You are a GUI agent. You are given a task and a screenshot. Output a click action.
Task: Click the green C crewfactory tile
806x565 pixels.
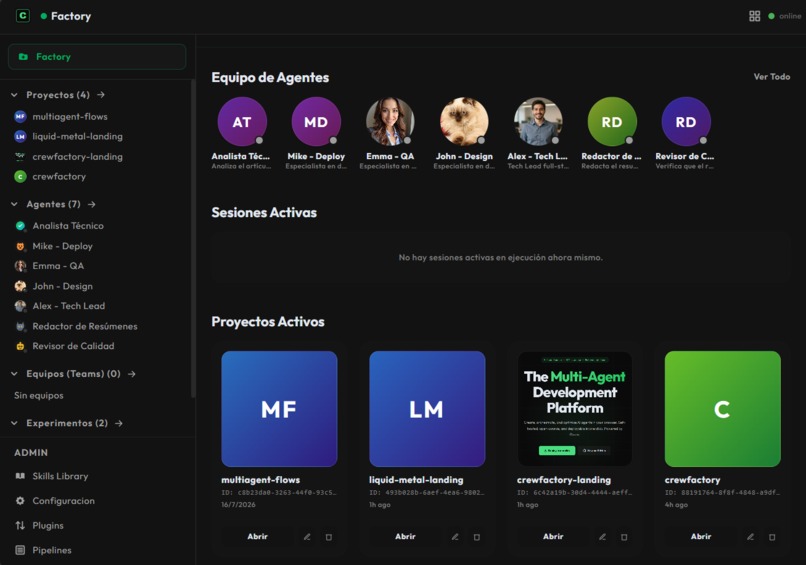click(723, 409)
